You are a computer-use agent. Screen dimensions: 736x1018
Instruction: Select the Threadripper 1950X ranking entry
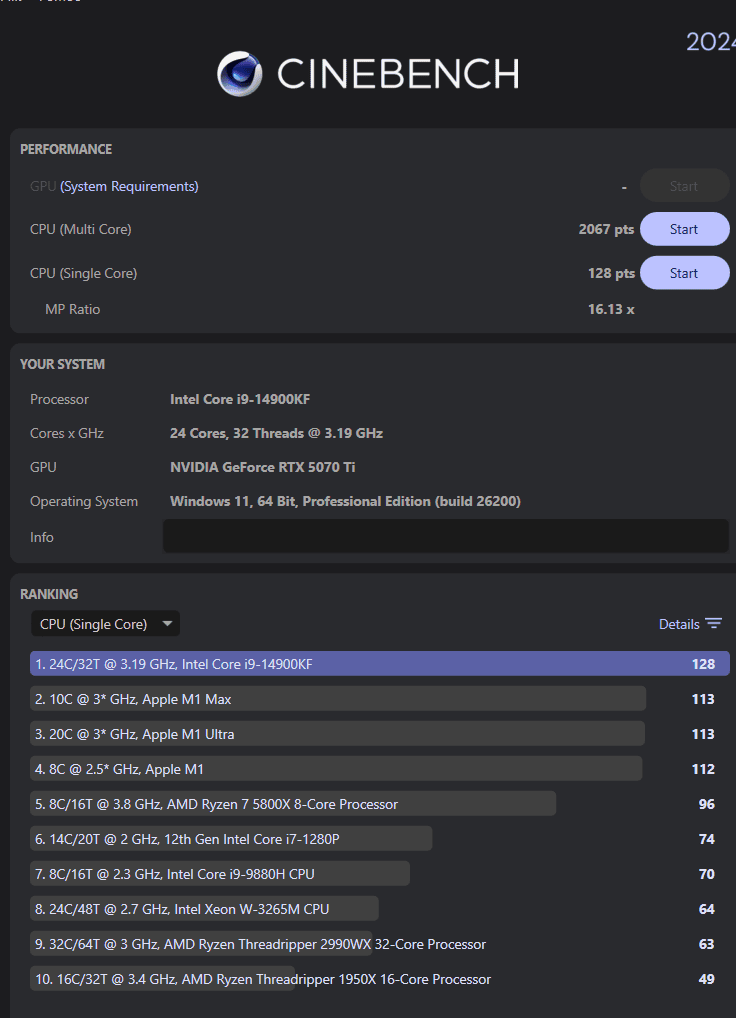click(x=262, y=980)
